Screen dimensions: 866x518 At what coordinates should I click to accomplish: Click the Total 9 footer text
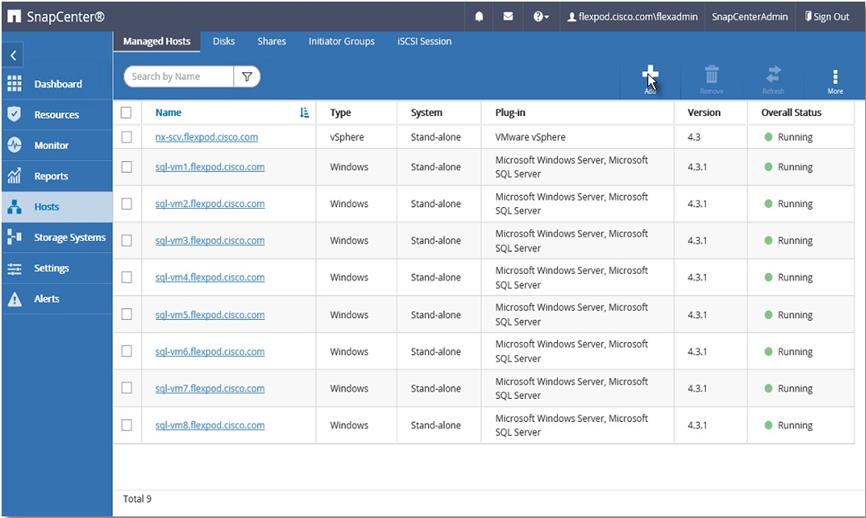[x=137, y=499]
